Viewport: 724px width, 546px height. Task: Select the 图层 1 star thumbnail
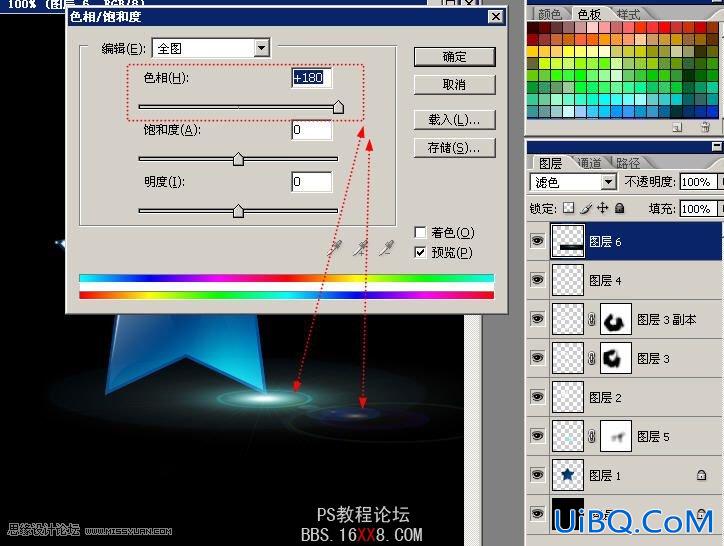click(x=568, y=475)
